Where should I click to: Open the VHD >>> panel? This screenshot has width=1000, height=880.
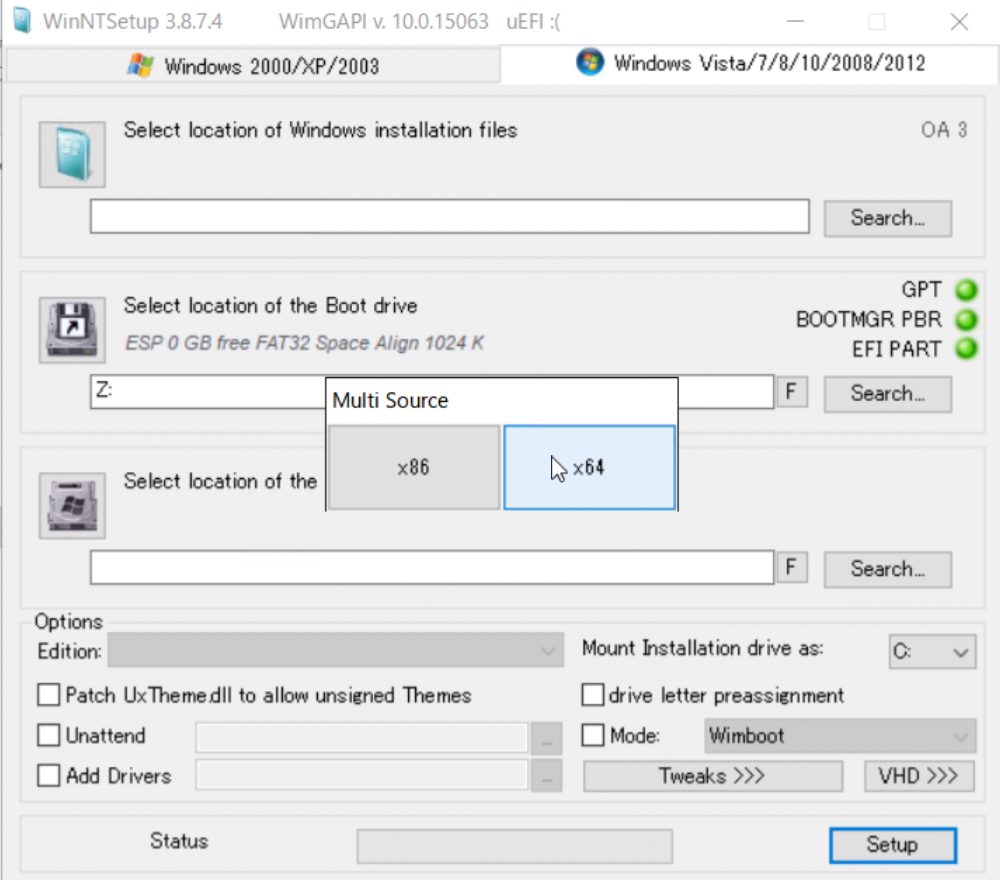(919, 776)
